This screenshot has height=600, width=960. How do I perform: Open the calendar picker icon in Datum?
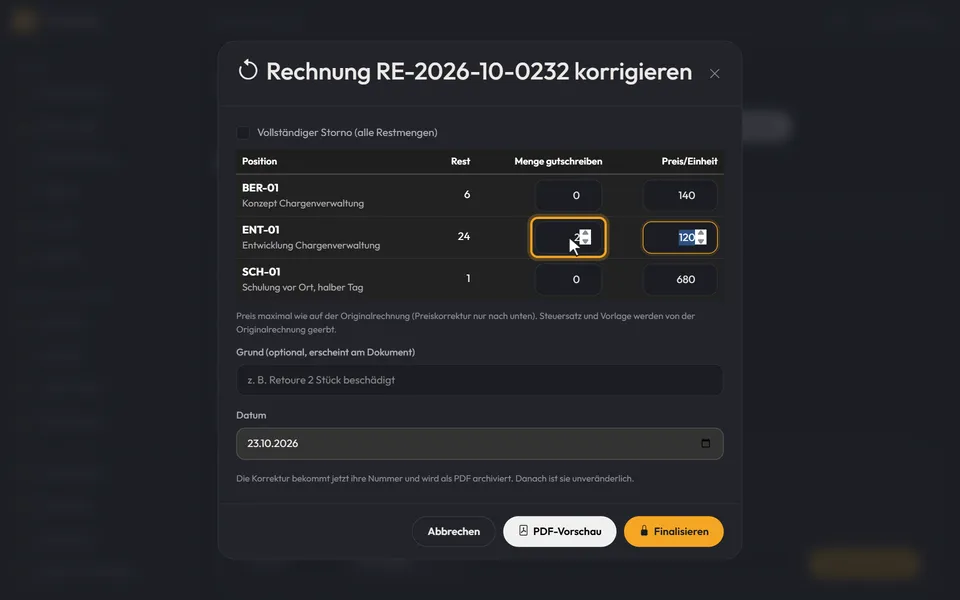[x=705, y=443]
